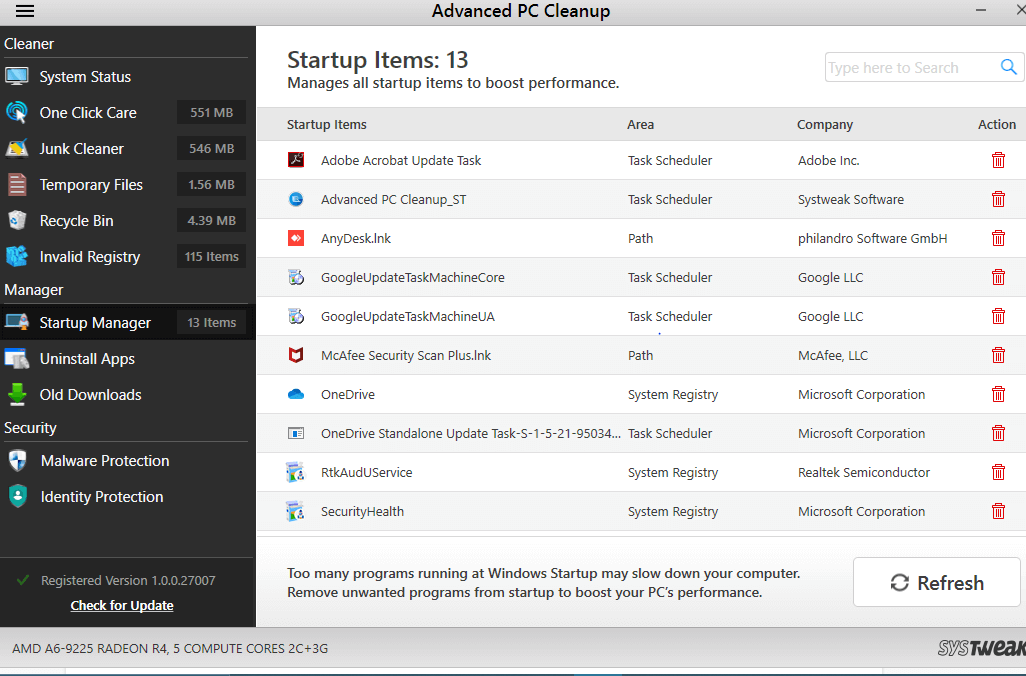Remove AnyDesk.lnk from startup
This screenshot has height=676, width=1026.
click(x=998, y=238)
